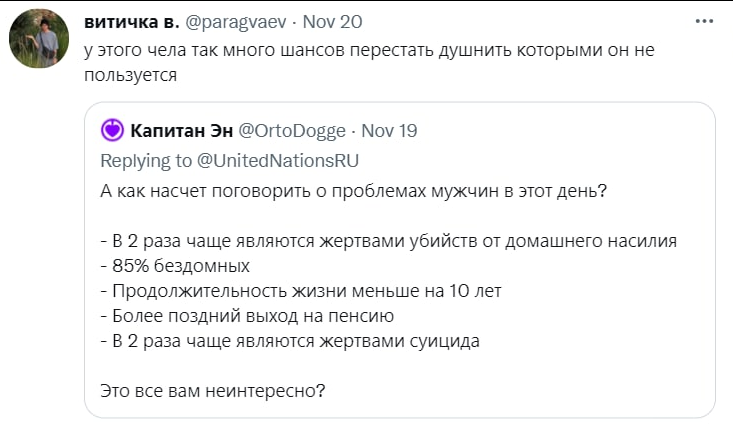Click the line about 'домашнего насилия'
Image resolution: width=733 pixels, height=427 pixels.
point(391,240)
